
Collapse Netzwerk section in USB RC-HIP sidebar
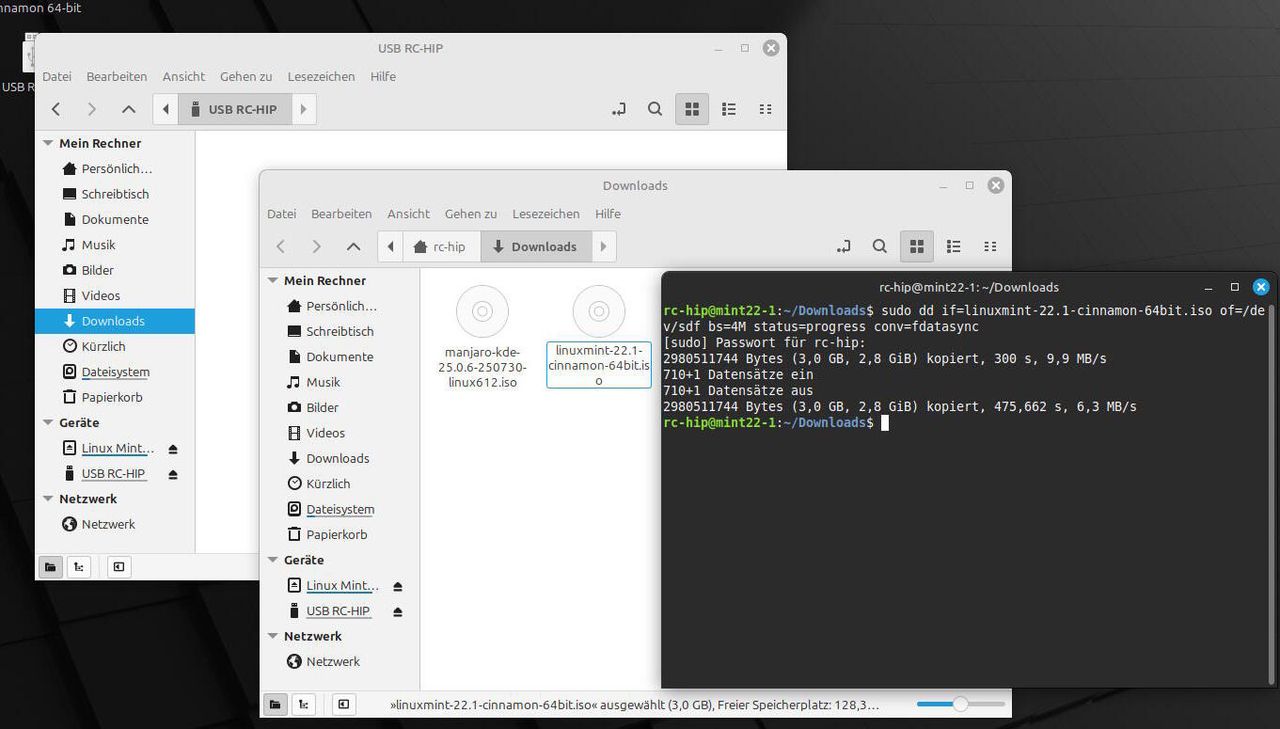pos(48,498)
